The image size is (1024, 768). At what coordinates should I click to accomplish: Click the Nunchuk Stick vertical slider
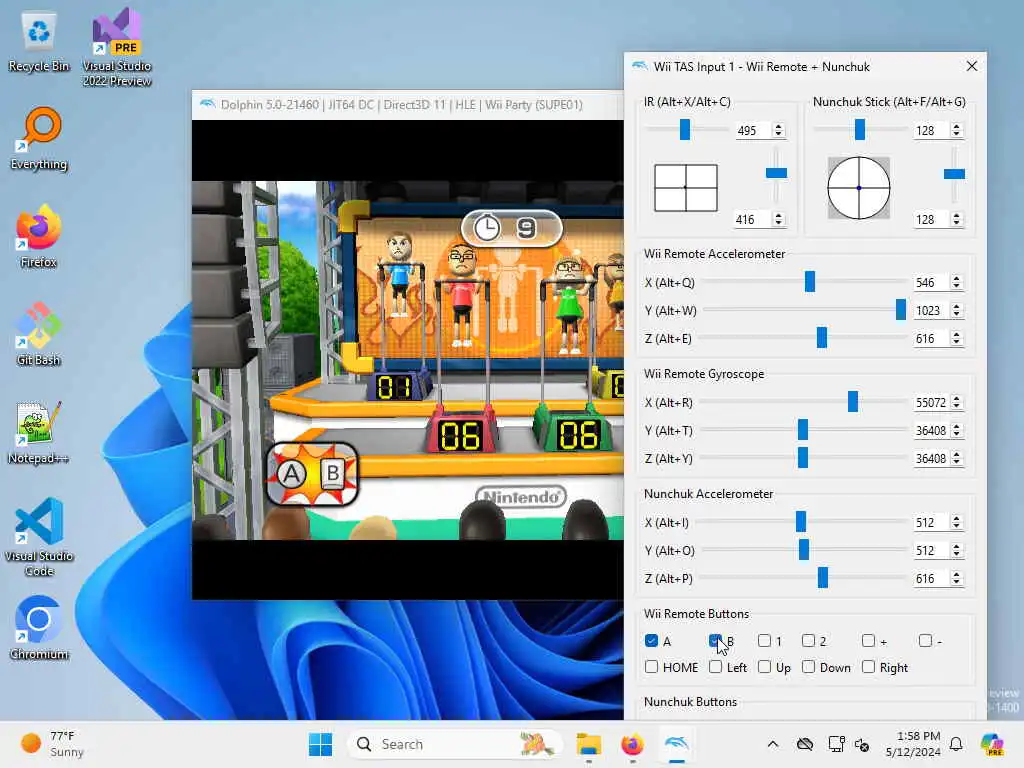point(954,174)
